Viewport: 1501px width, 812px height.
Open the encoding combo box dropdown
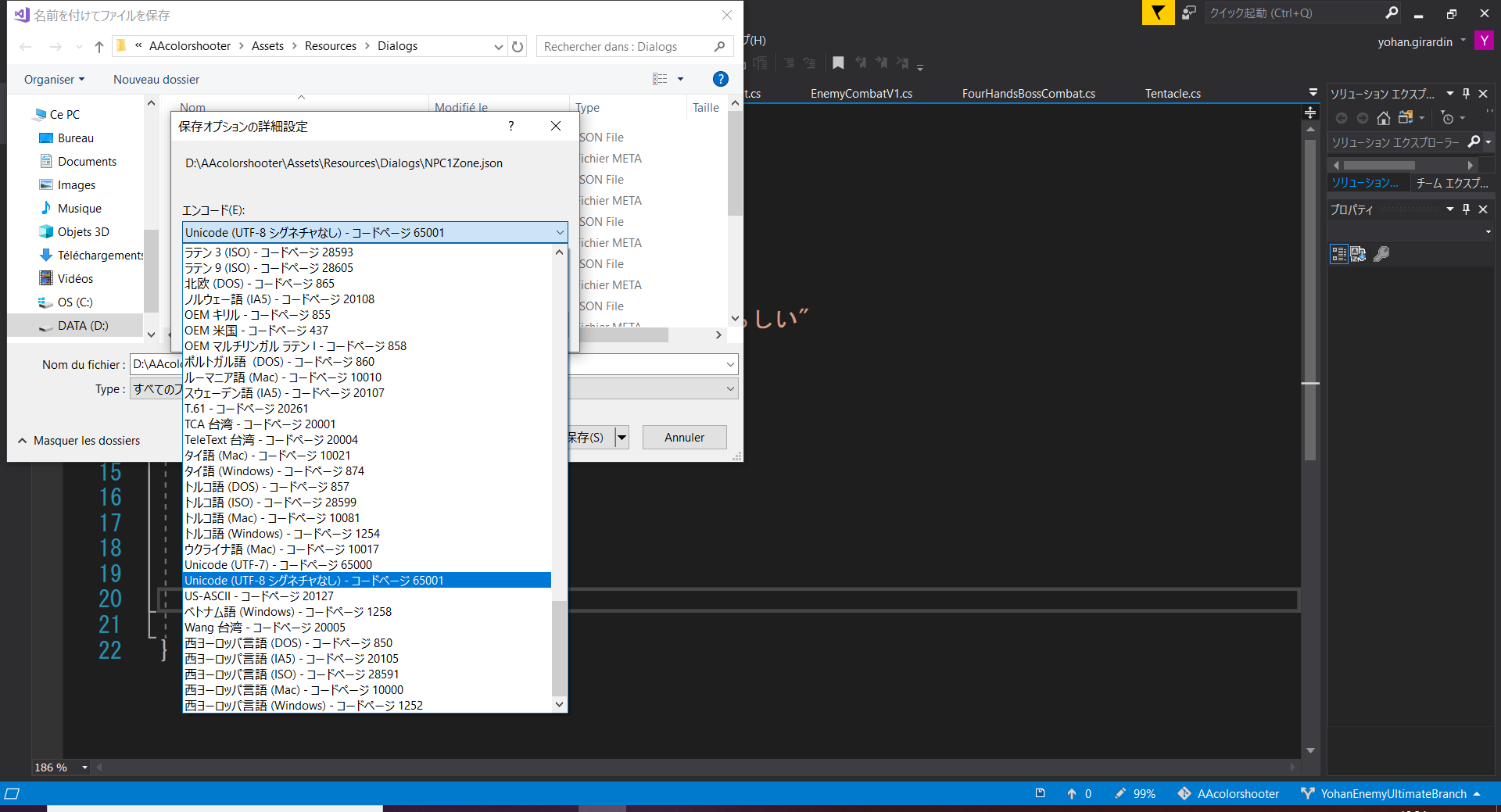click(560, 232)
